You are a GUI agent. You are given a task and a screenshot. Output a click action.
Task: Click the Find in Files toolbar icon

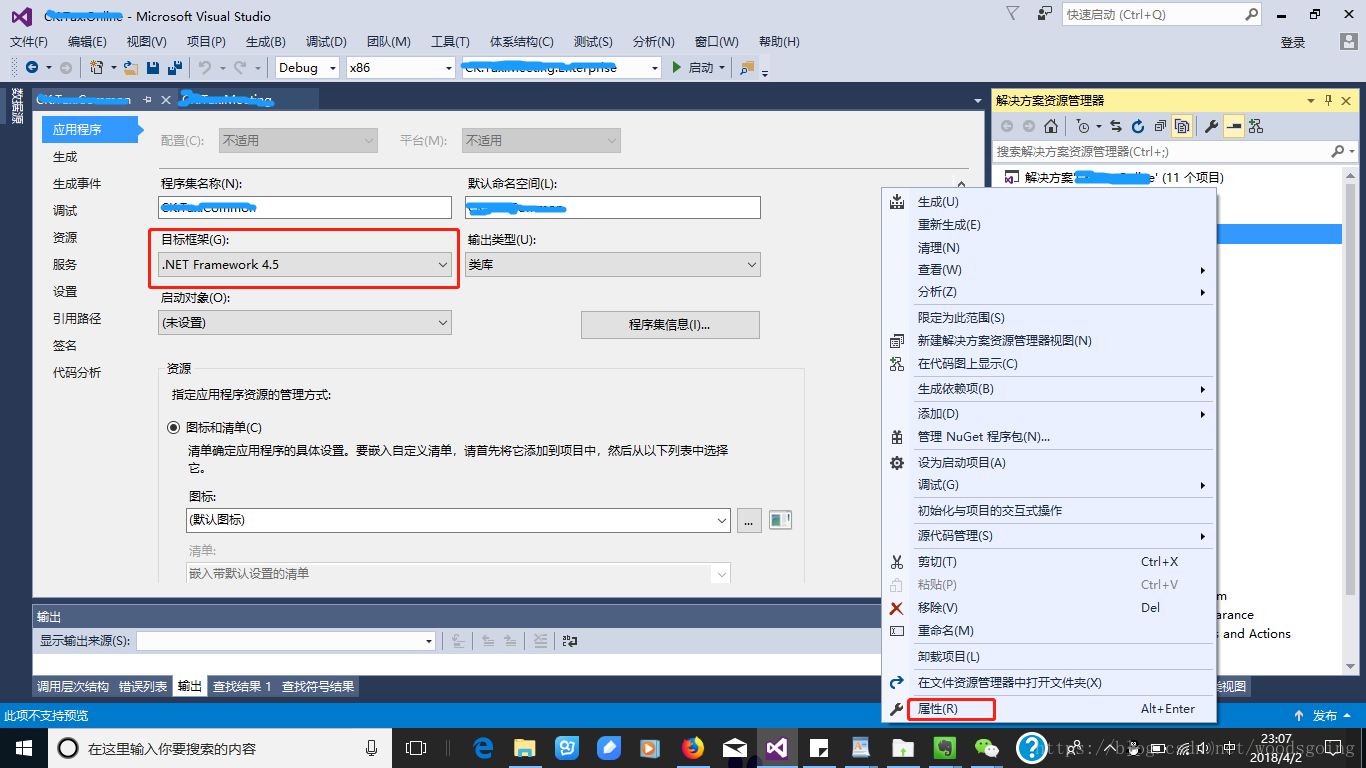click(x=746, y=67)
